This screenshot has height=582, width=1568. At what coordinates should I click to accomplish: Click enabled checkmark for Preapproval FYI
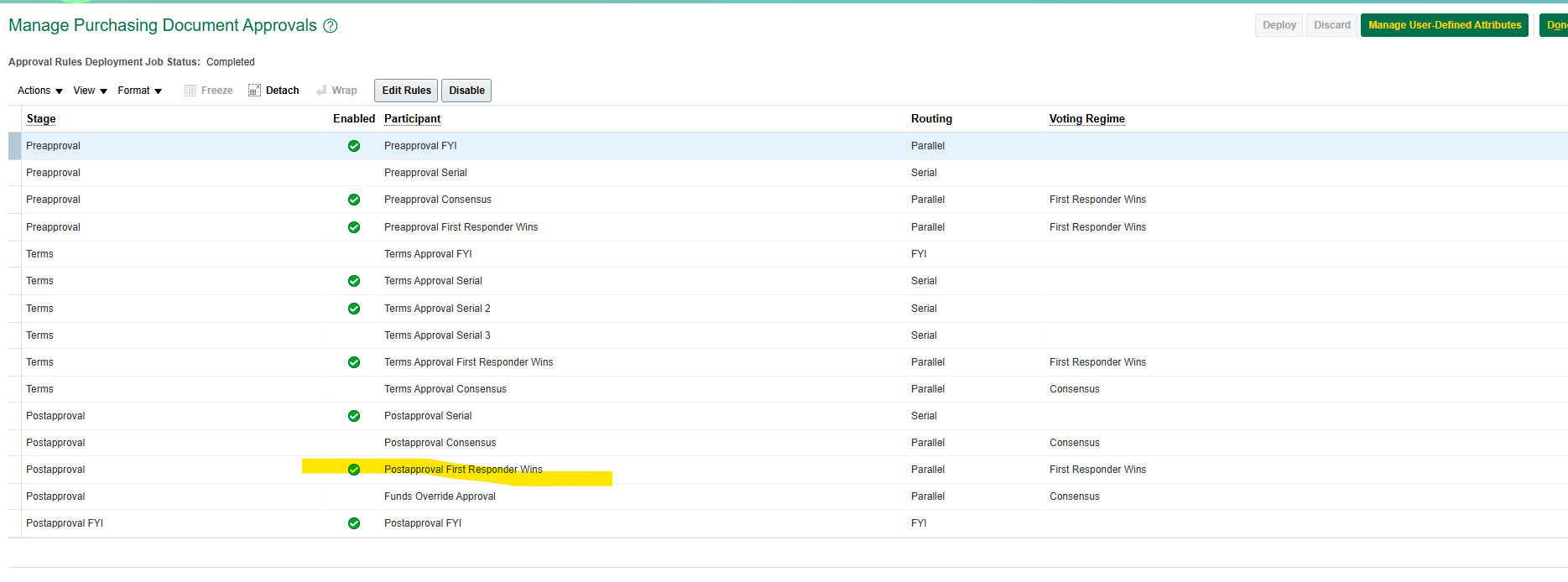coord(354,146)
